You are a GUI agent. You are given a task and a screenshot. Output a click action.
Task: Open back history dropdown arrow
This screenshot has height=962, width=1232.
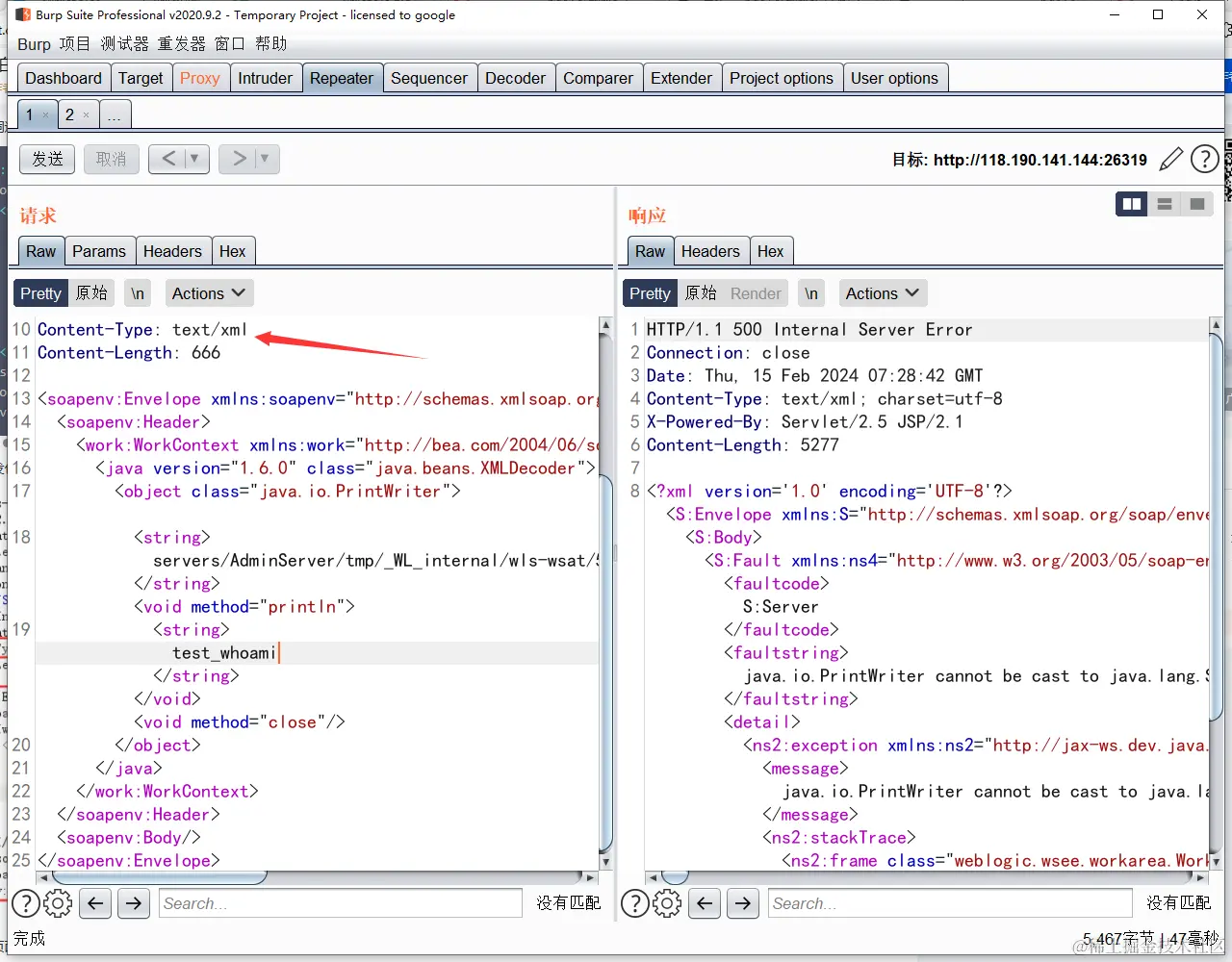194,159
